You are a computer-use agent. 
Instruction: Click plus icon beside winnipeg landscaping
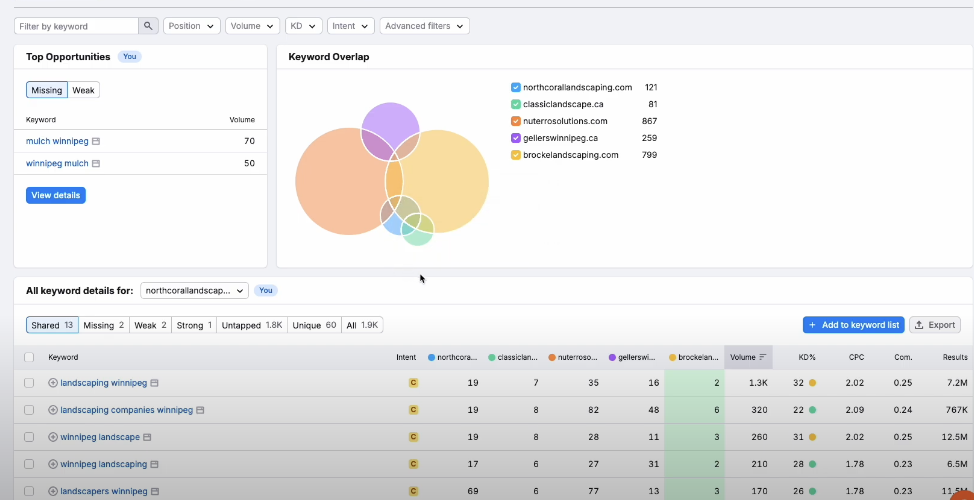(53, 465)
